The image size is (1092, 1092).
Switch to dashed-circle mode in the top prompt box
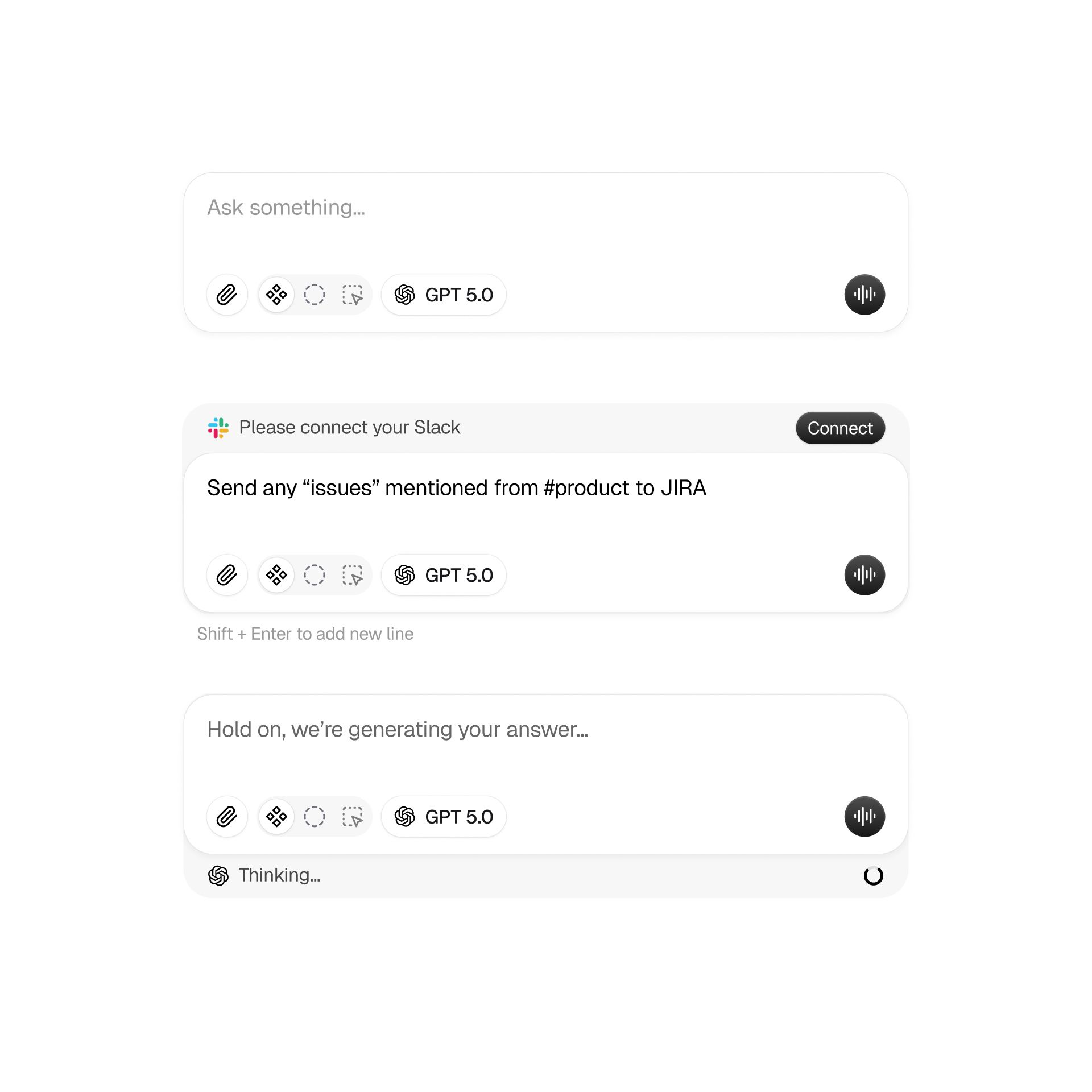pos(315,295)
